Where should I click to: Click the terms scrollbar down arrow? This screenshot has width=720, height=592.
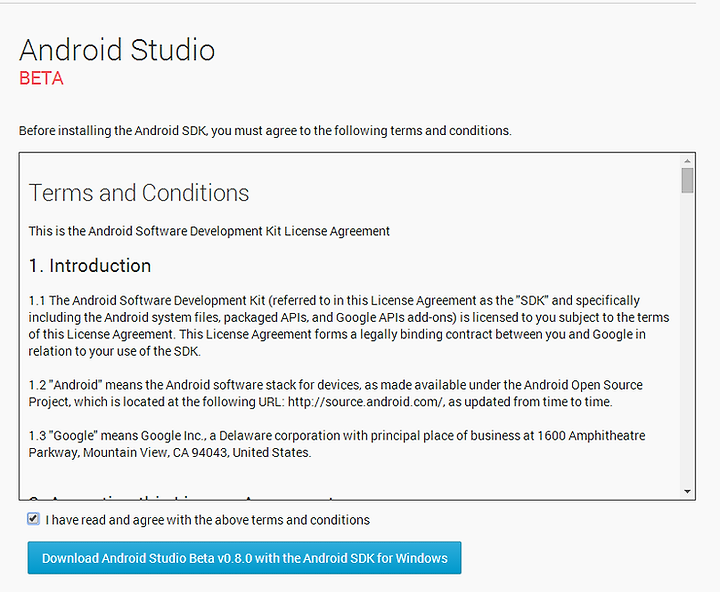coord(687,491)
